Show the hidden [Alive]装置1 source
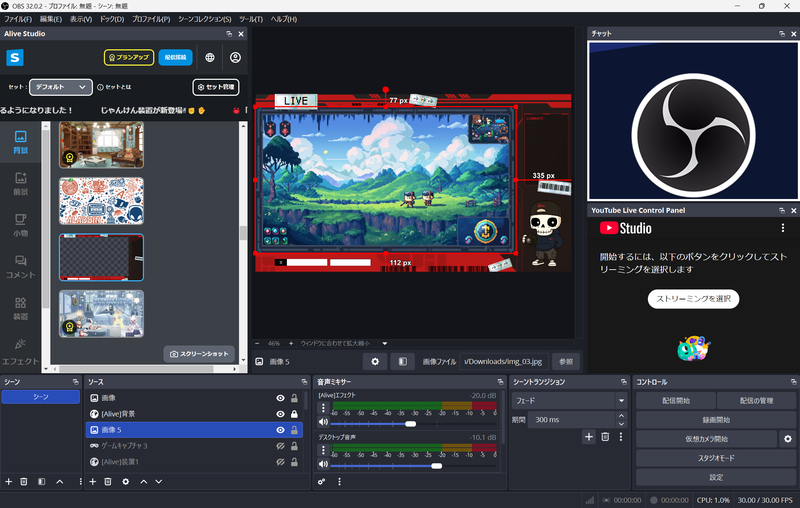Screen dimensions: 800x508 280,462
